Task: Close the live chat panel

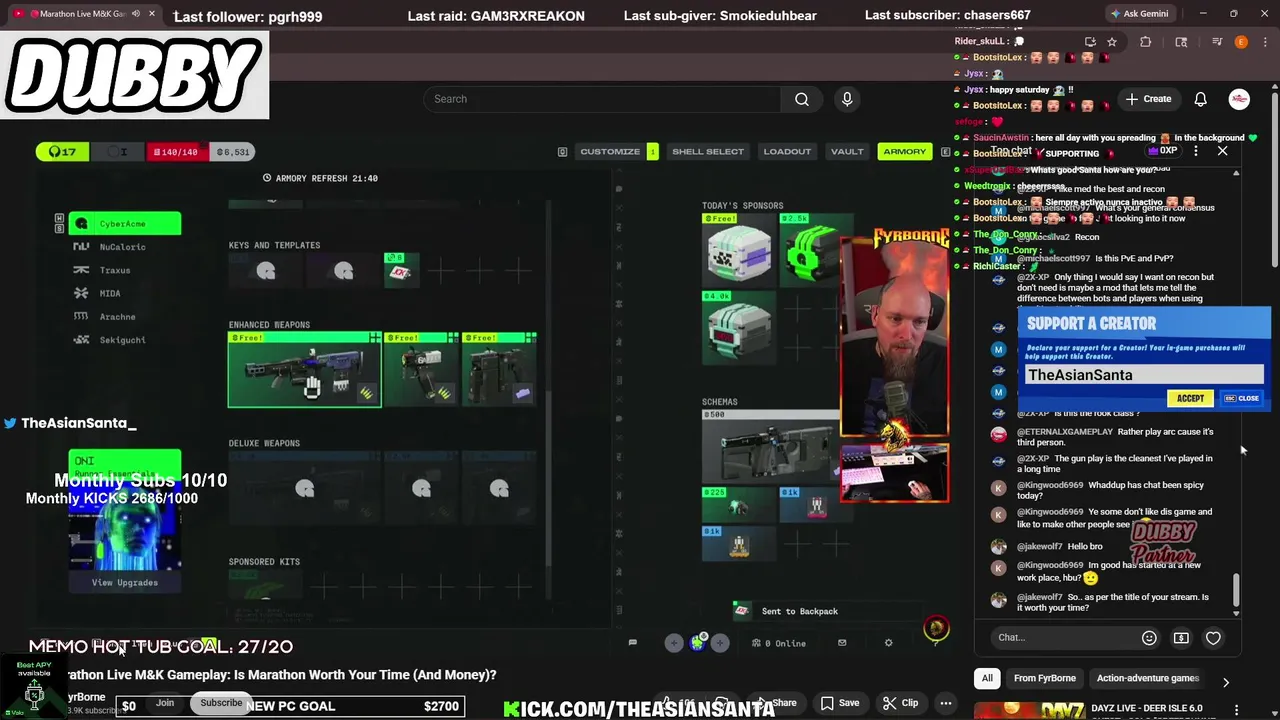Action: click(1222, 151)
